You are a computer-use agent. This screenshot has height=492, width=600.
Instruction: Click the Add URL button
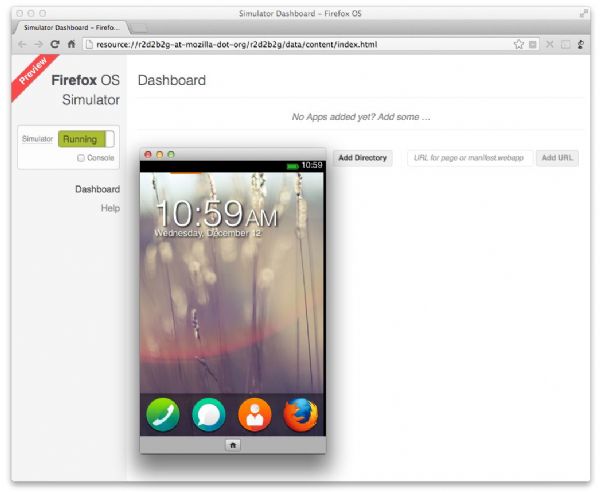557,158
